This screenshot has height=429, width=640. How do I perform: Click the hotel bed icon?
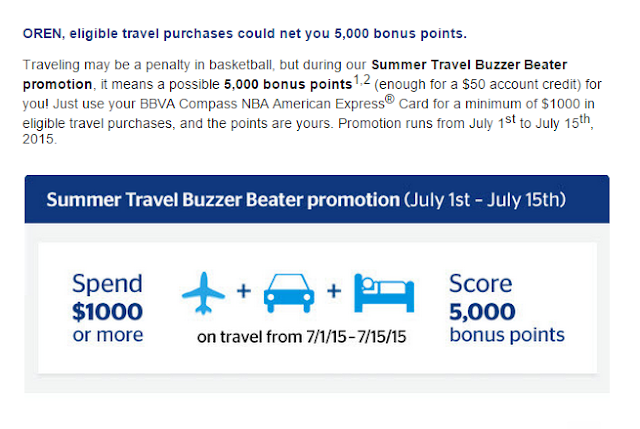(x=384, y=293)
